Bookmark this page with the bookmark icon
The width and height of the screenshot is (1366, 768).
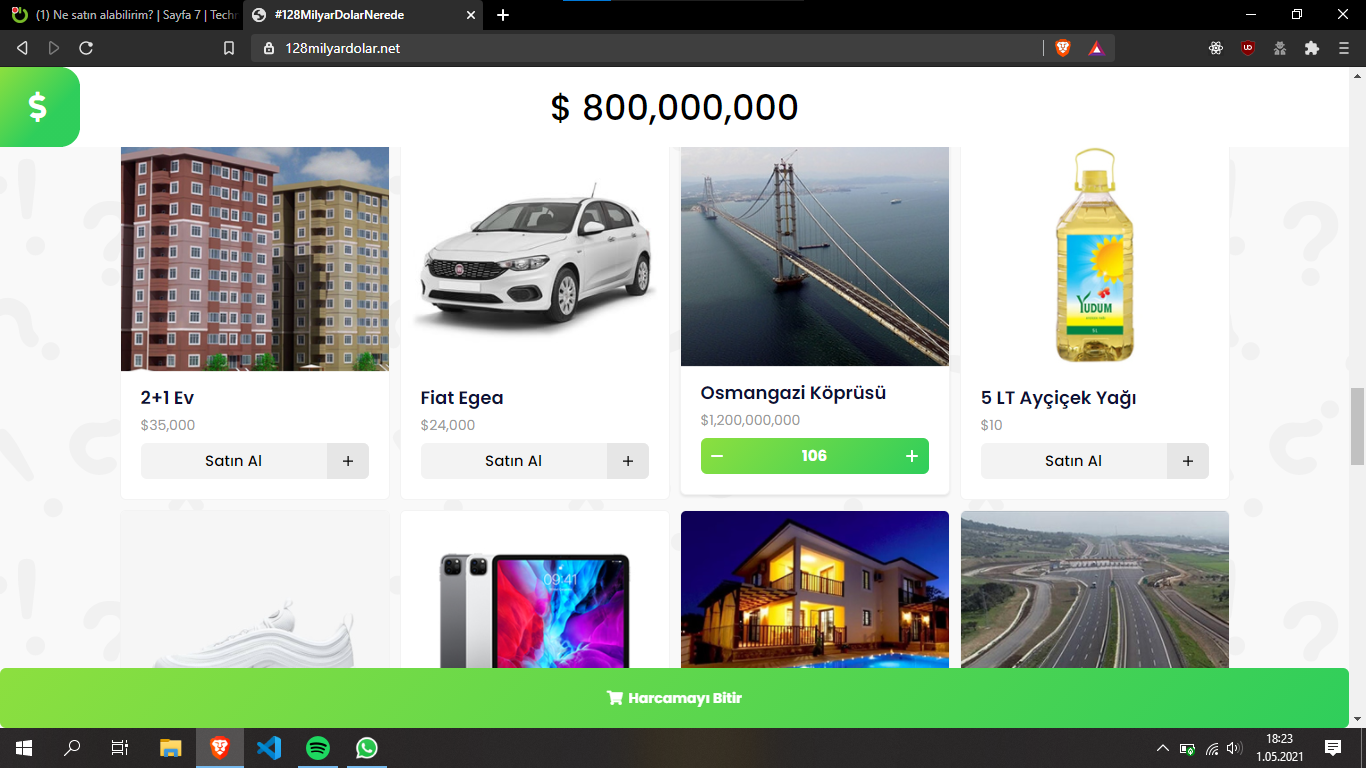coord(229,48)
